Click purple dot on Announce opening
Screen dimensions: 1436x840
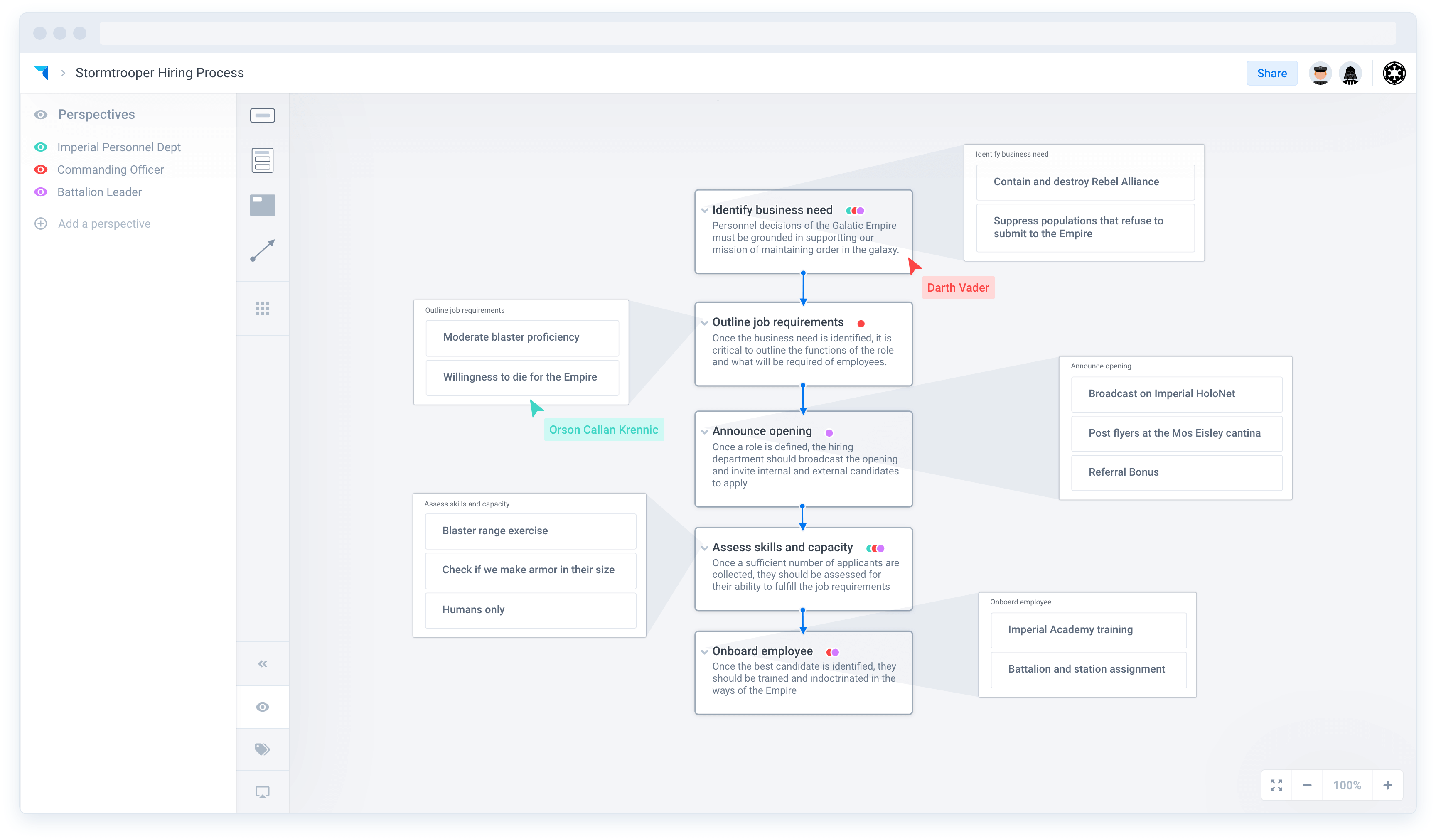tap(829, 433)
